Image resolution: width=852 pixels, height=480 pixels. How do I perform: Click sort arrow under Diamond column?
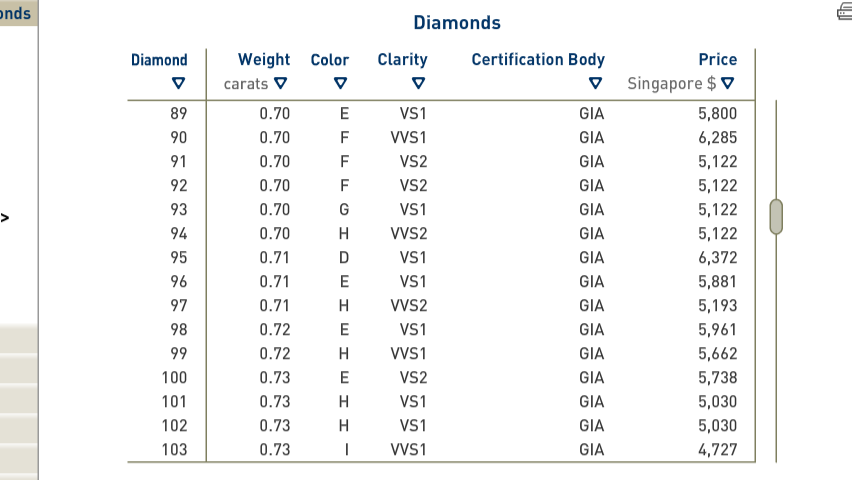coord(178,84)
